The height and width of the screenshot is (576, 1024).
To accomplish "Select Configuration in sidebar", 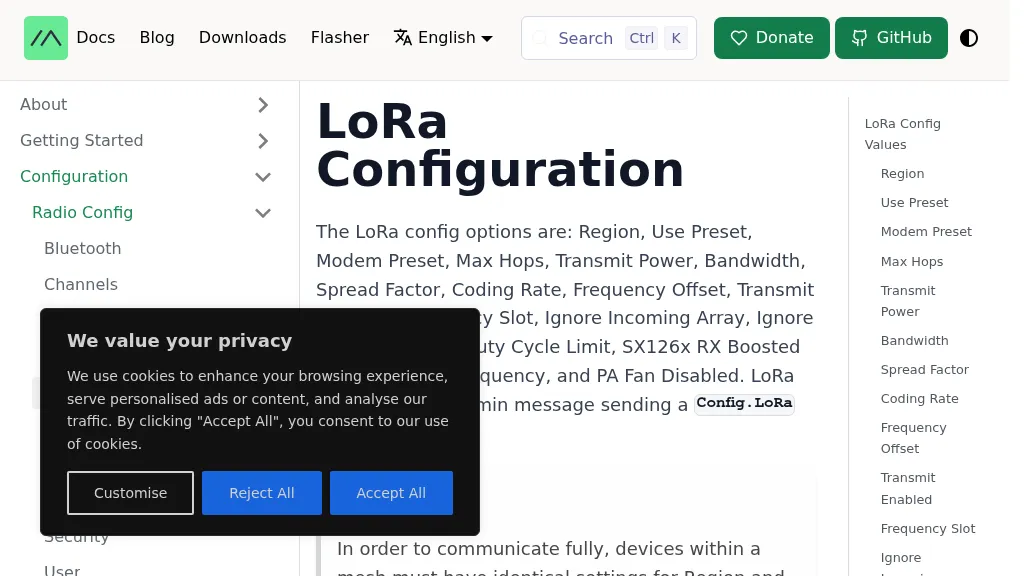I will tap(74, 176).
